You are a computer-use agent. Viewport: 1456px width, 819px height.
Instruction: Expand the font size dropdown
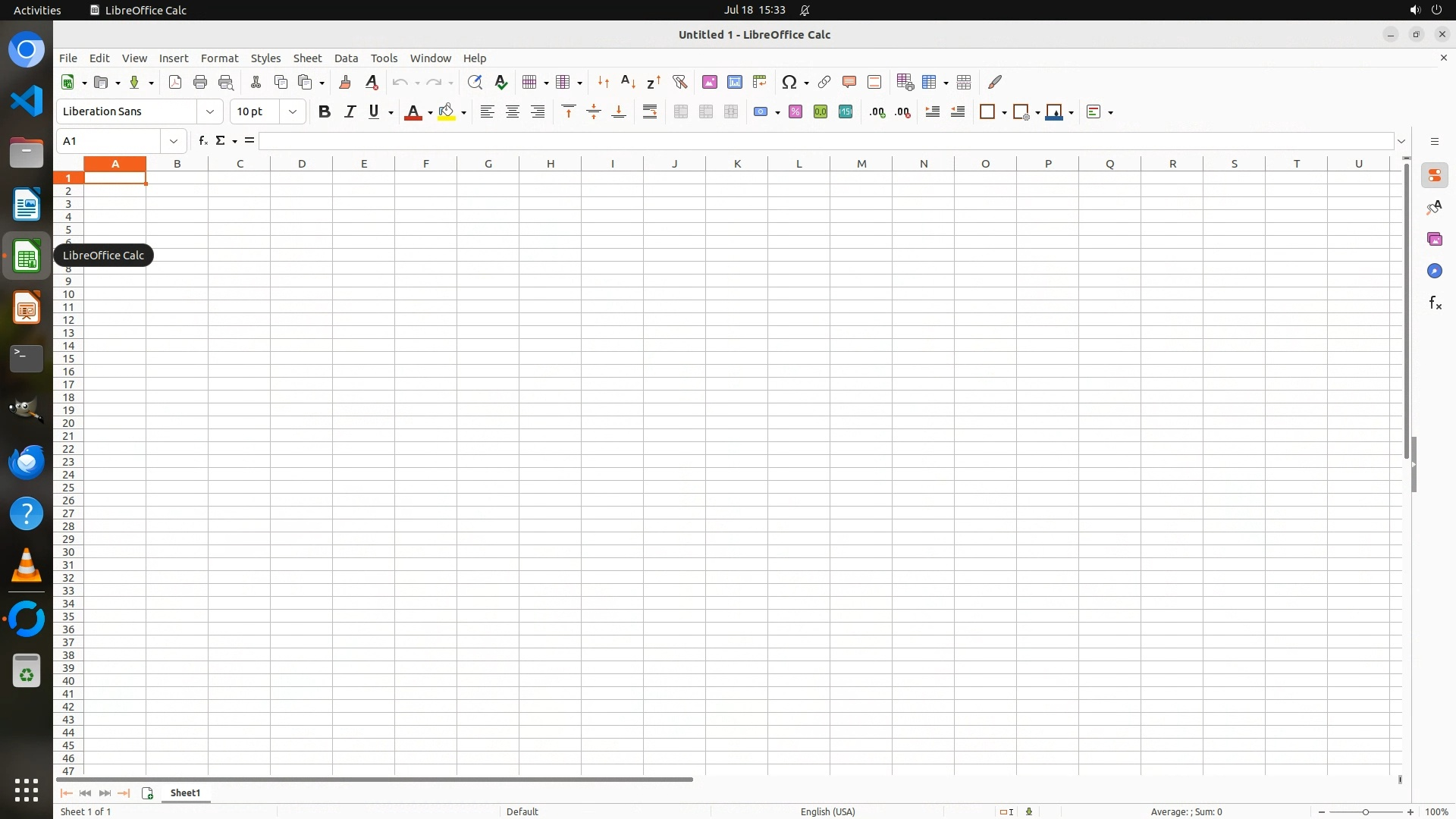pos(293,111)
